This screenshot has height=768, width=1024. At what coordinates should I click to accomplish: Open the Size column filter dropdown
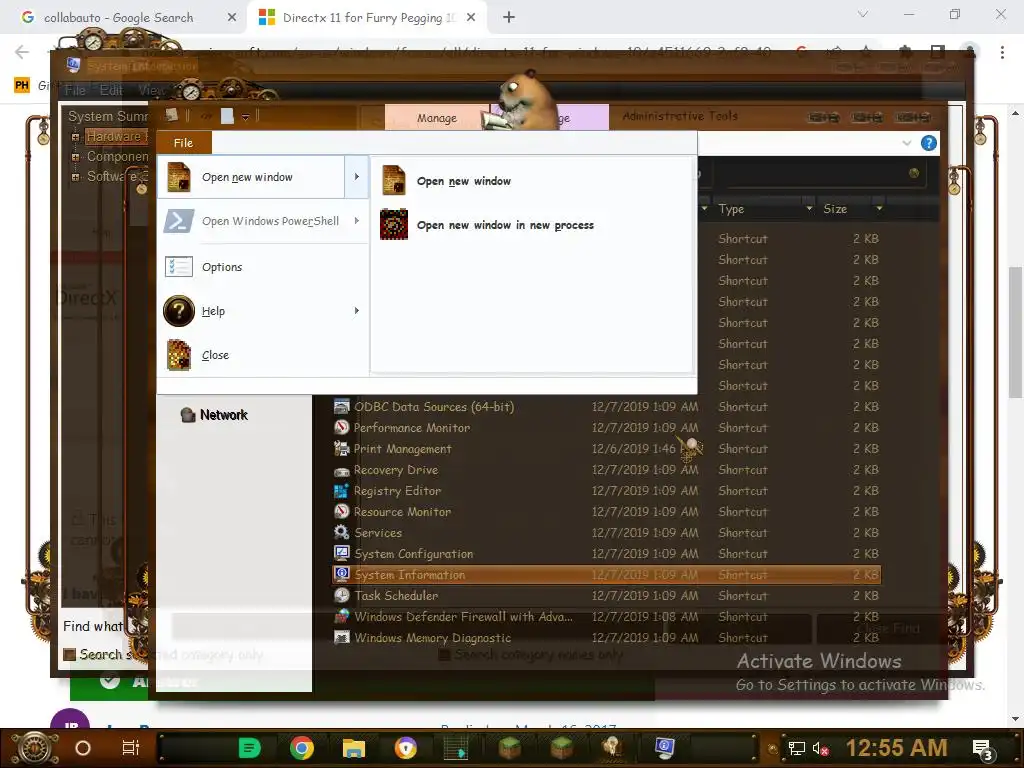(879, 208)
